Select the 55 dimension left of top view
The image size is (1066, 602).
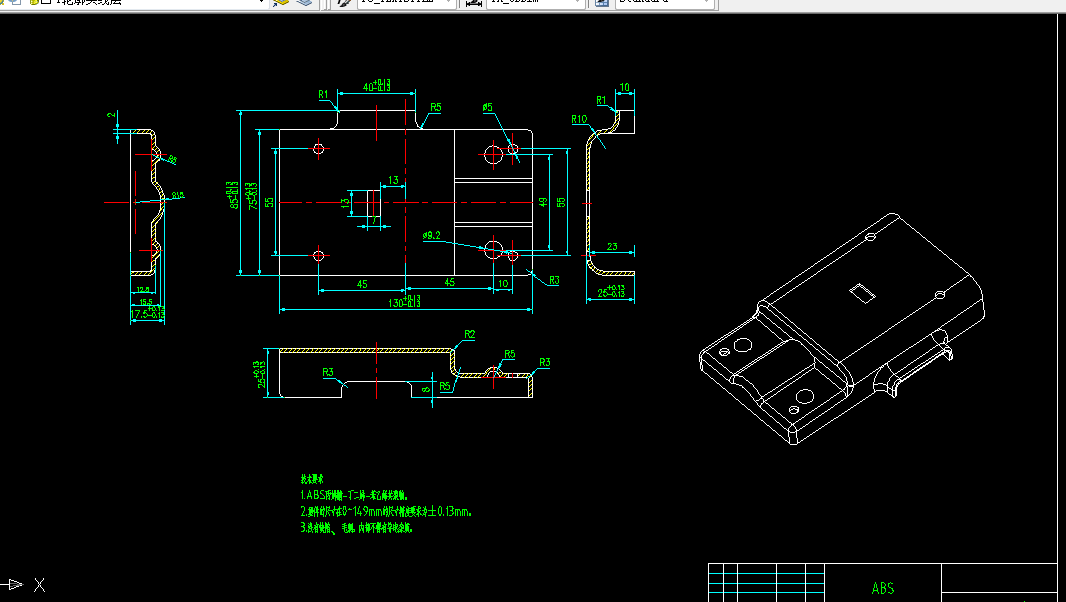(270, 202)
